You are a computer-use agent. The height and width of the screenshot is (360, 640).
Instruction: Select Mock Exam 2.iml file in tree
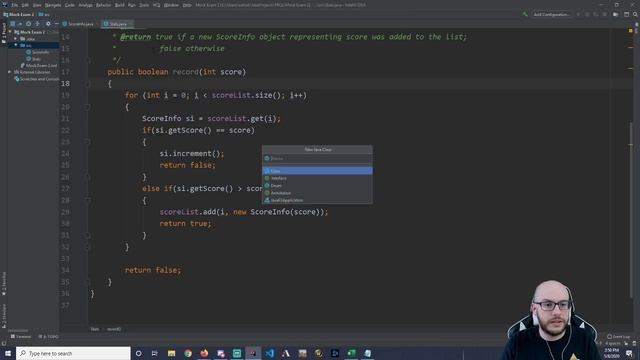pyautogui.click(x=39, y=65)
